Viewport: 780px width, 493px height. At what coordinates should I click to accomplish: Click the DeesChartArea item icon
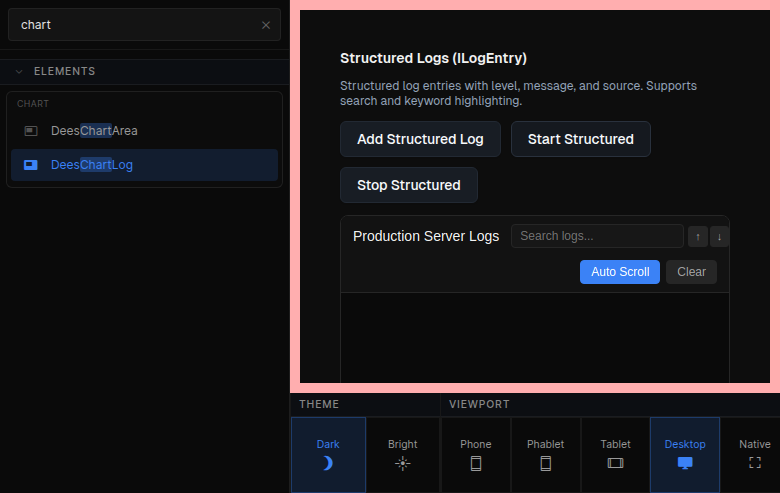coord(31,130)
